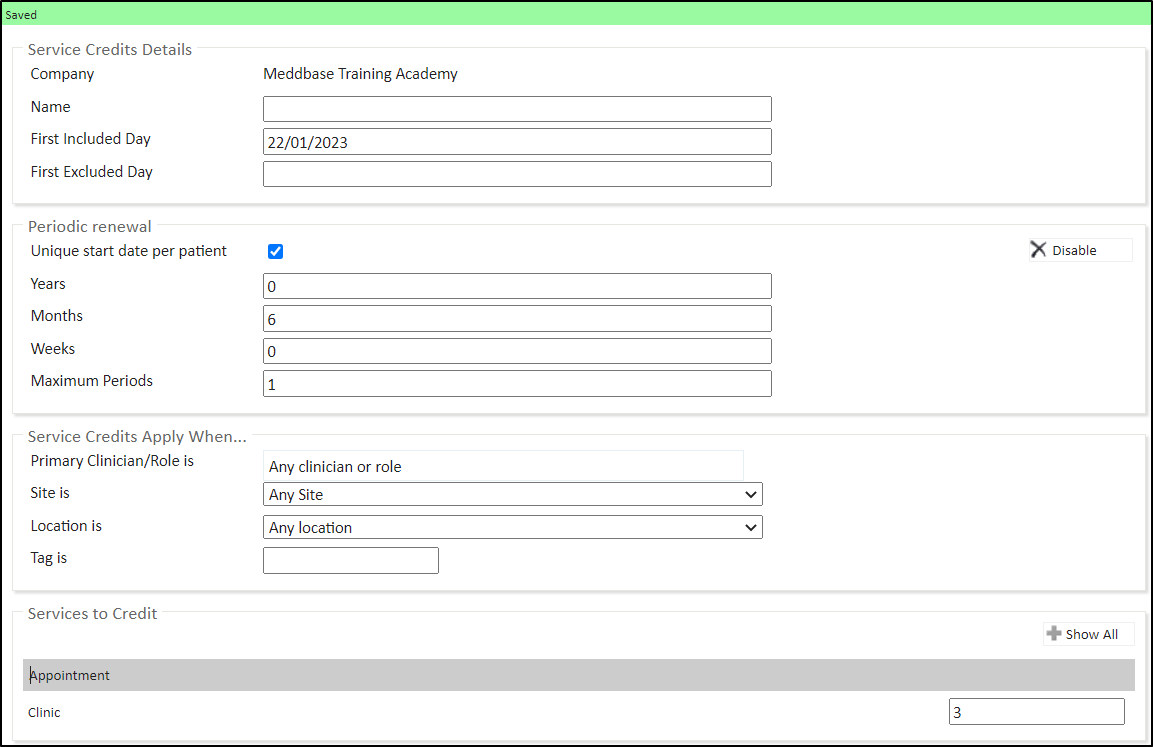
Task: Click the First Included Day date field
Action: 517,142
